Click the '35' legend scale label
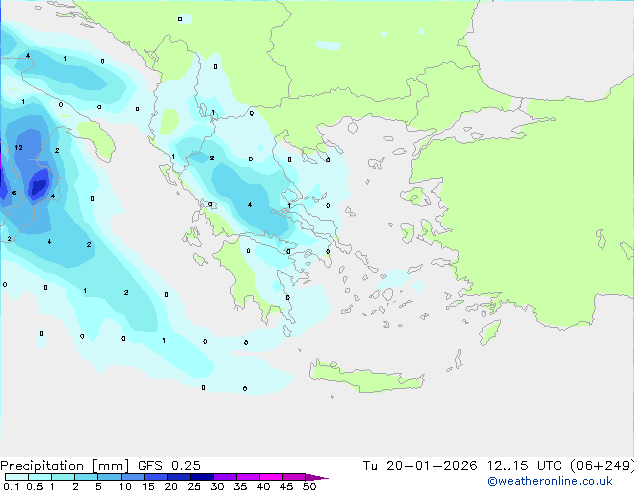634x490 pixels. click(x=240, y=486)
